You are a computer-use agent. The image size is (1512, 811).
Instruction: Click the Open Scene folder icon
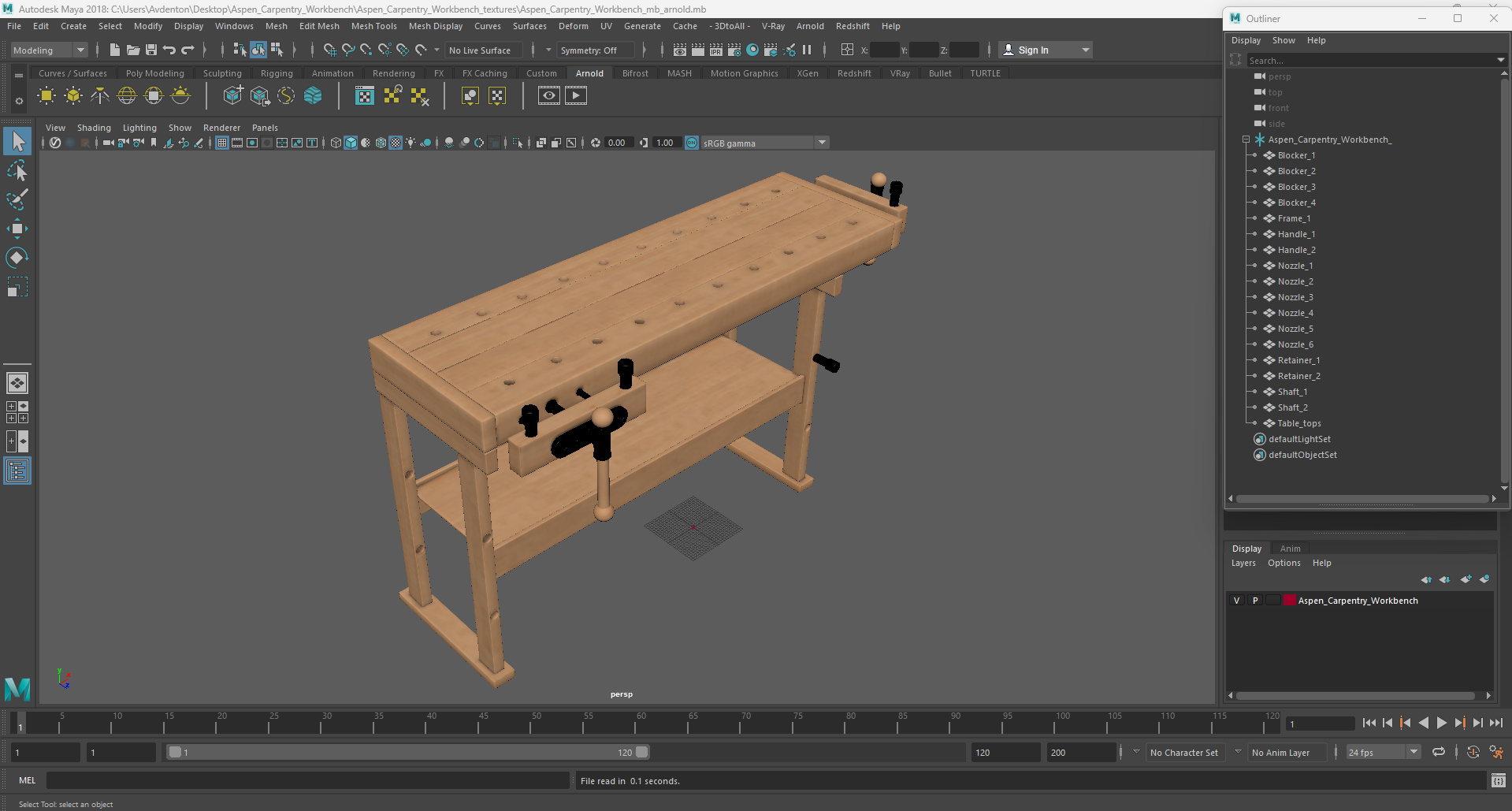tap(132, 50)
